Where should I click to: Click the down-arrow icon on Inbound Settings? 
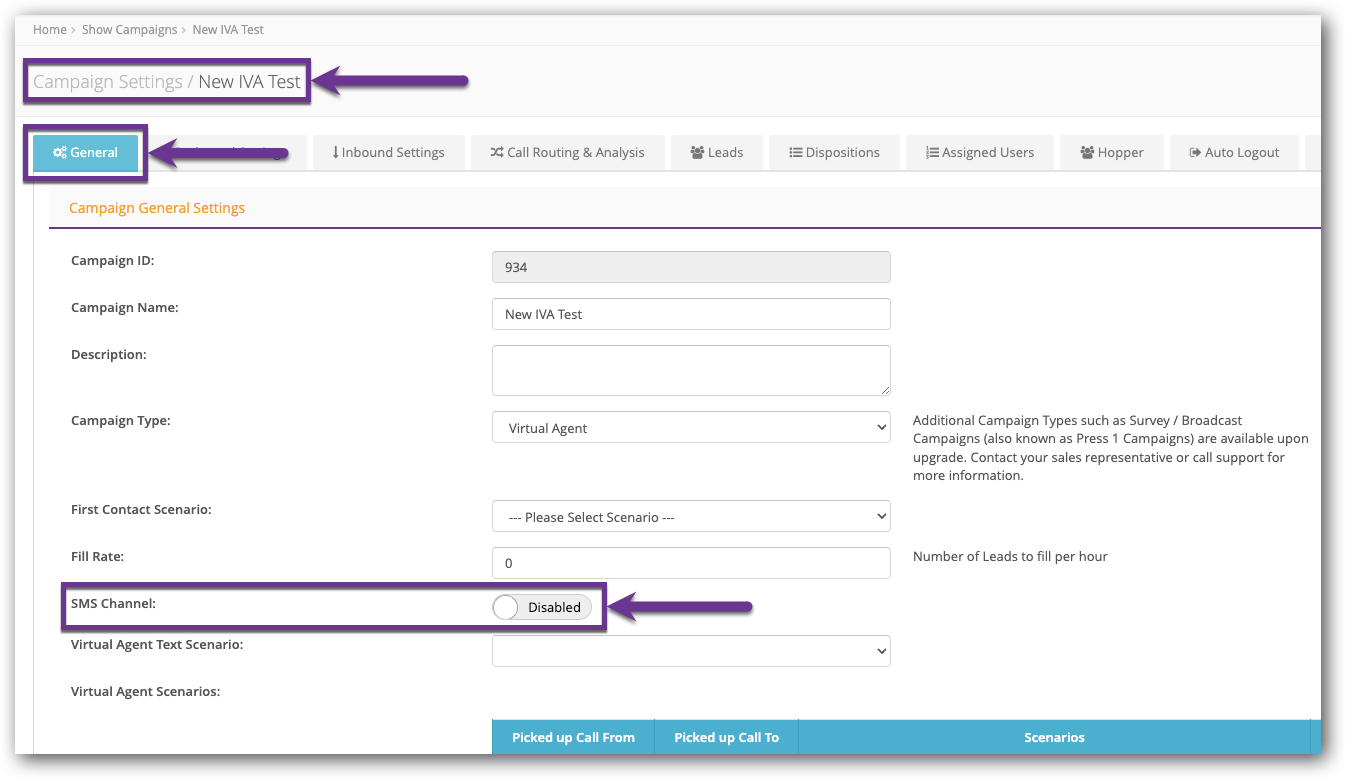(336, 153)
